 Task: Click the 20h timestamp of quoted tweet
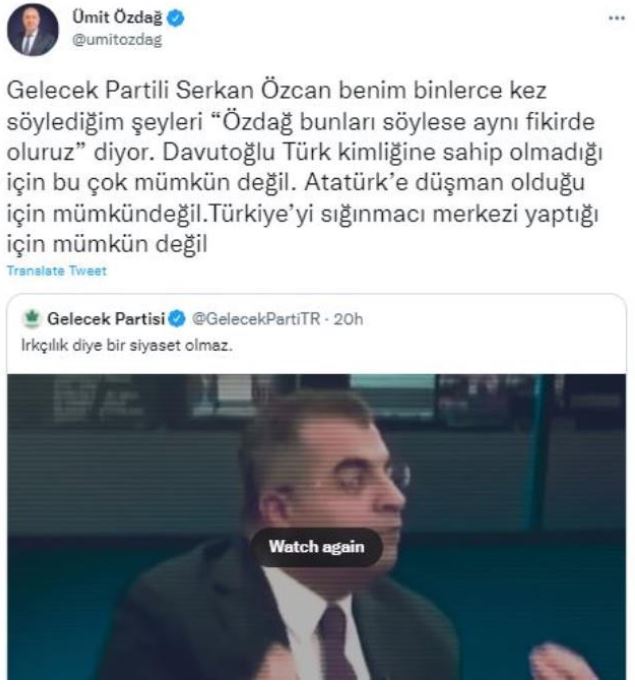(348, 319)
